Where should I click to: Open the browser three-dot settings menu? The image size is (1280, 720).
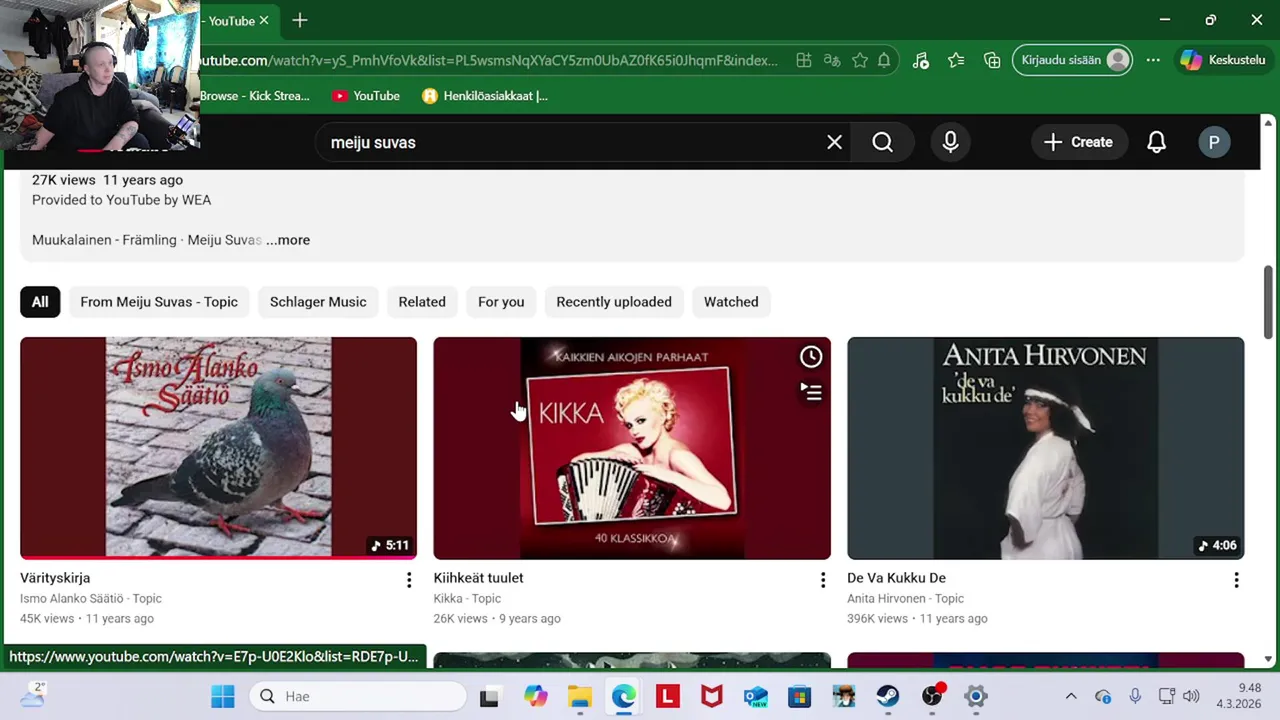tap(1153, 60)
